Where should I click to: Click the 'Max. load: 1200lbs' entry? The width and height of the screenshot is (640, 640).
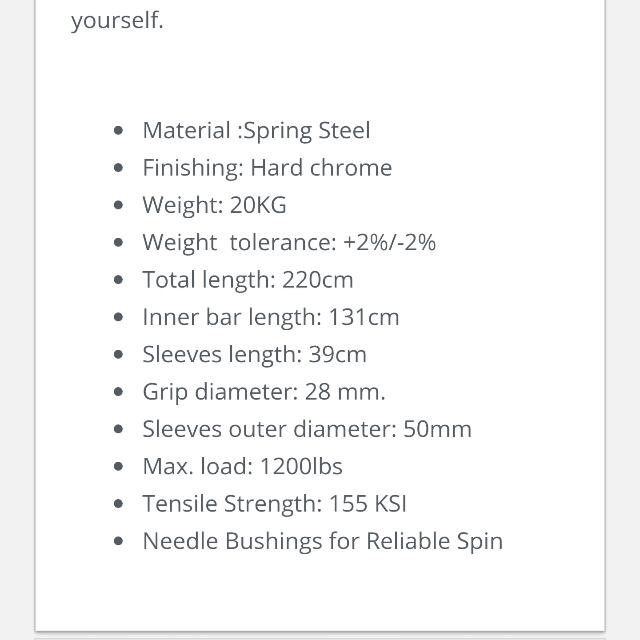pos(242,467)
